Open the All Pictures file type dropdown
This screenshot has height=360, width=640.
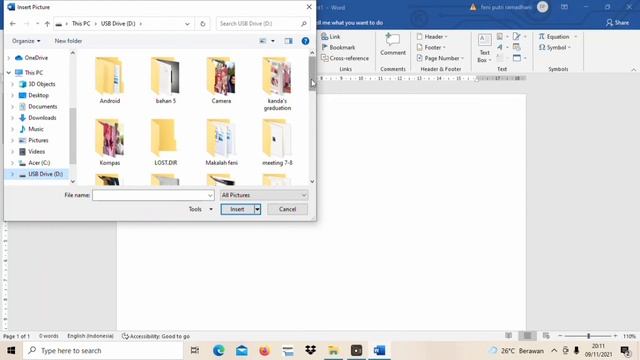coord(264,195)
